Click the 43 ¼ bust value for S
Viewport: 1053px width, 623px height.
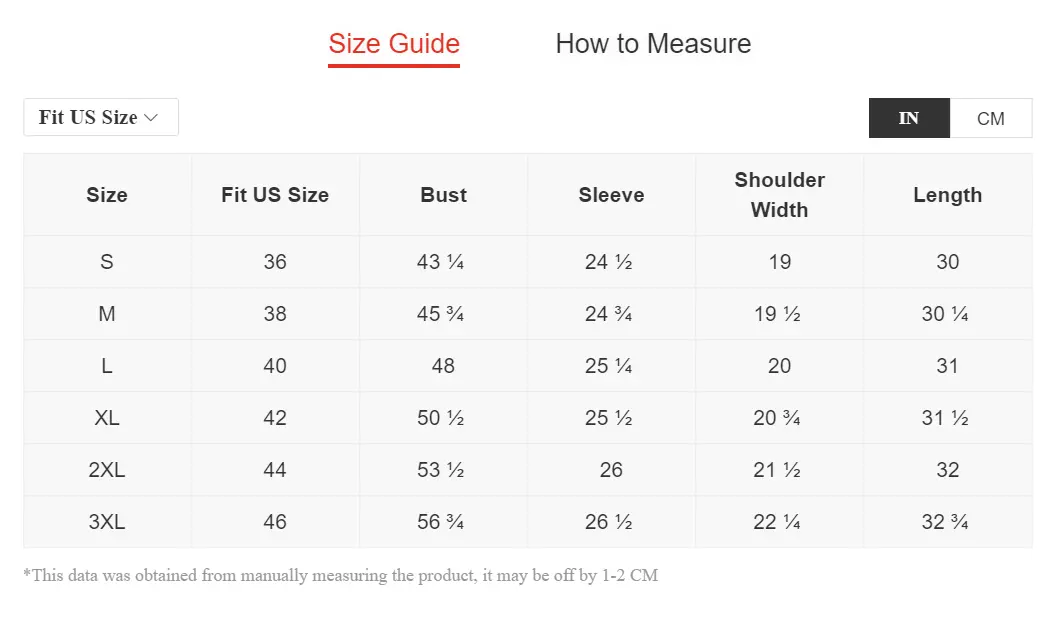click(x=441, y=262)
